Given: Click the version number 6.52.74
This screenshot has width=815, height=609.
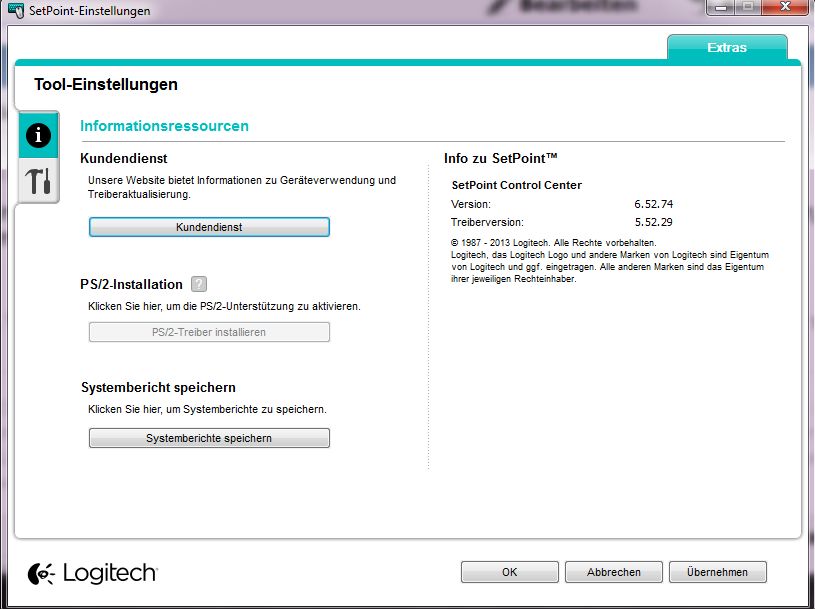Looking at the screenshot, I should 653,204.
